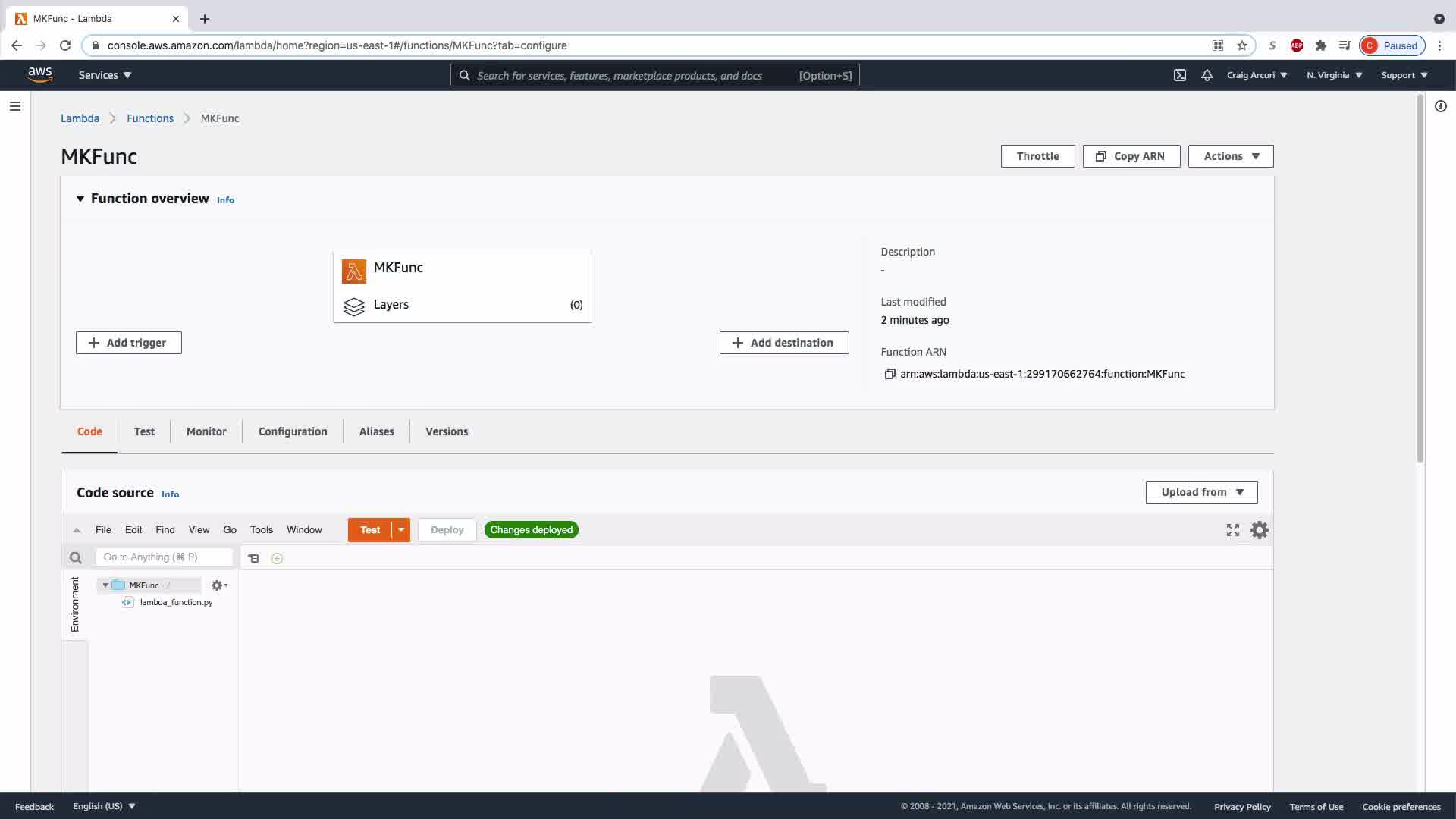Click the notifications bell icon
Image resolution: width=1456 pixels, height=819 pixels.
point(1207,75)
